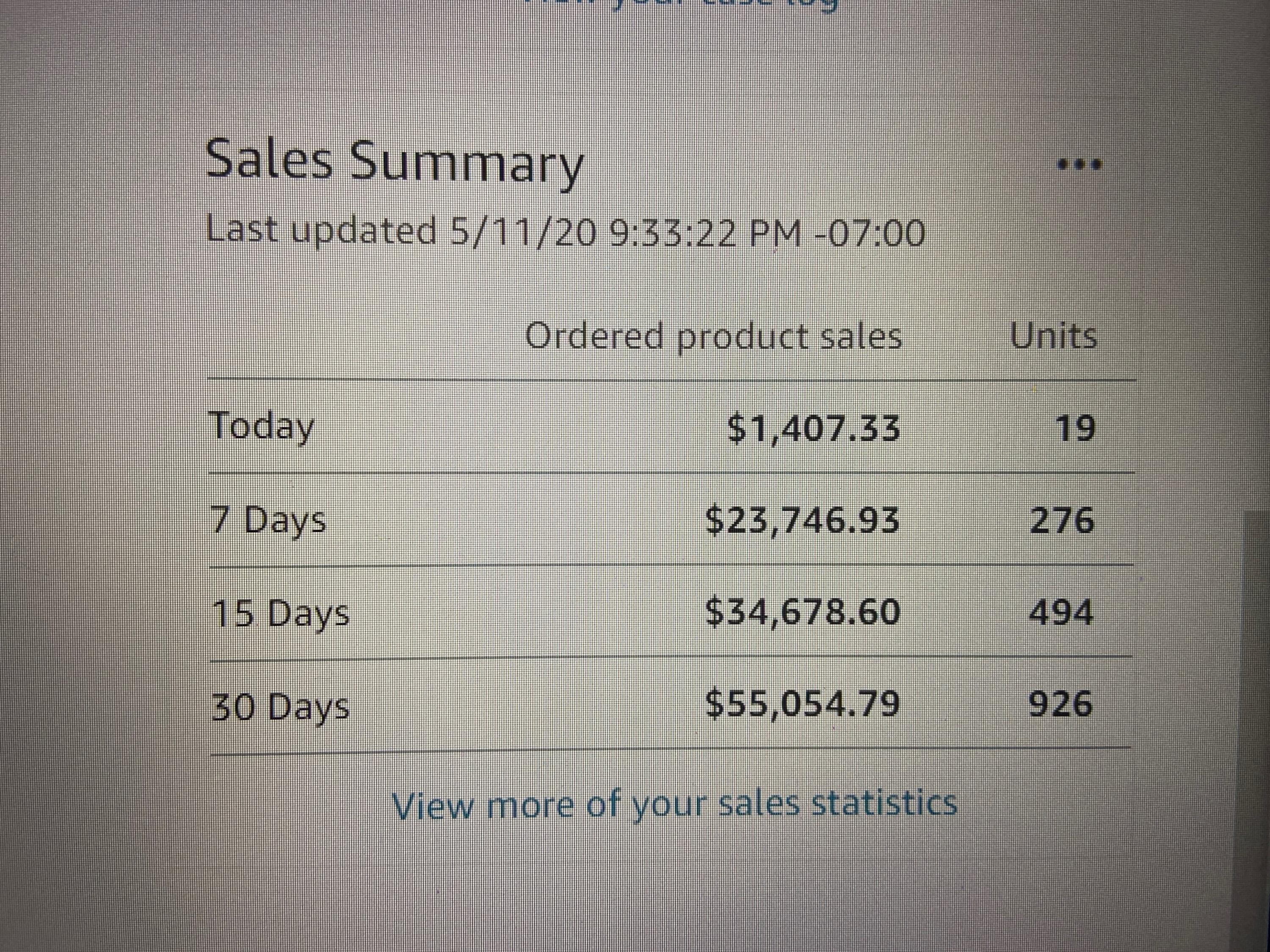Screen dimensions: 1270x952
Task: Click the 7-day units value 276
Action: [1062, 521]
